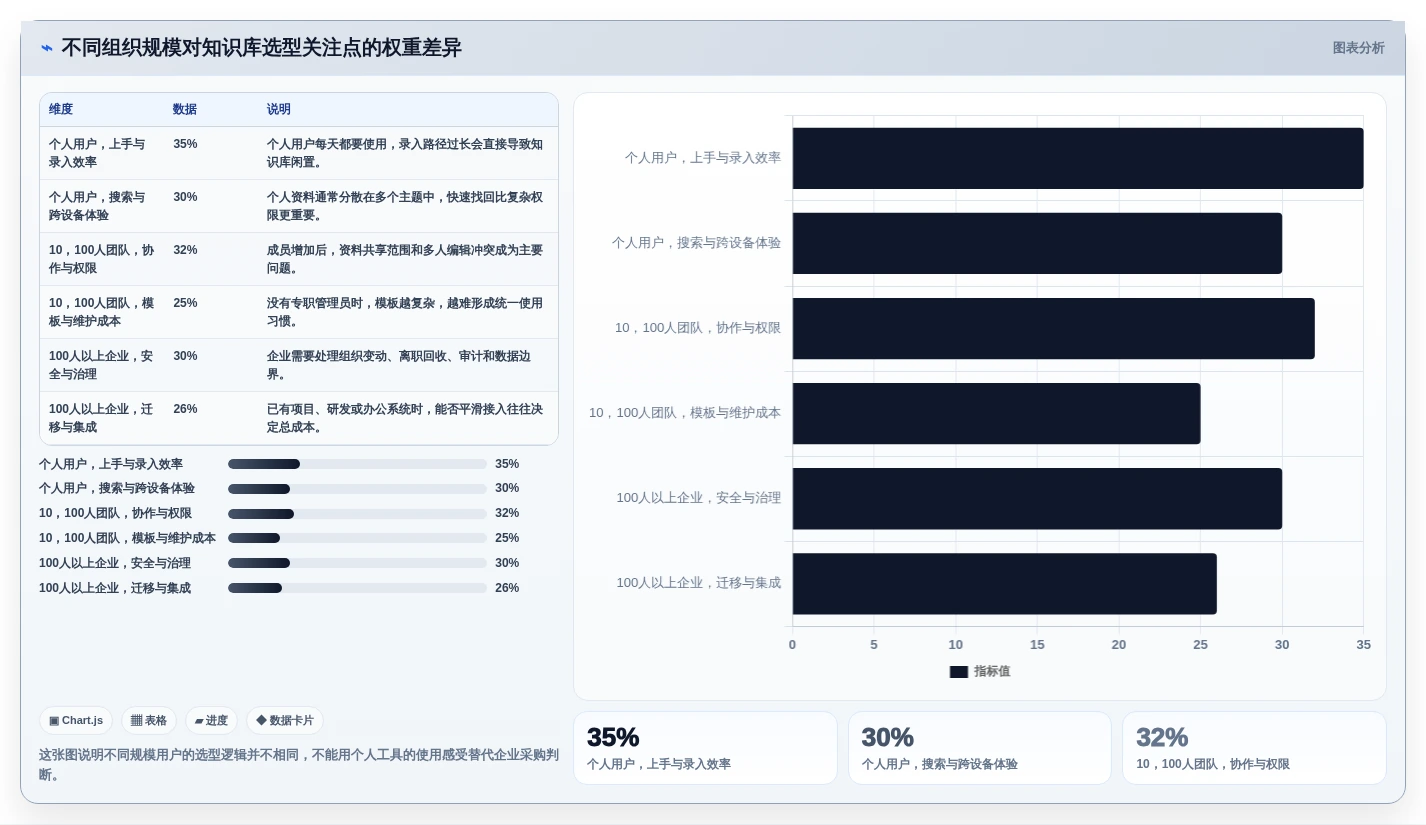Click the 数据卡片 tag

pyautogui.click(x=285, y=720)
